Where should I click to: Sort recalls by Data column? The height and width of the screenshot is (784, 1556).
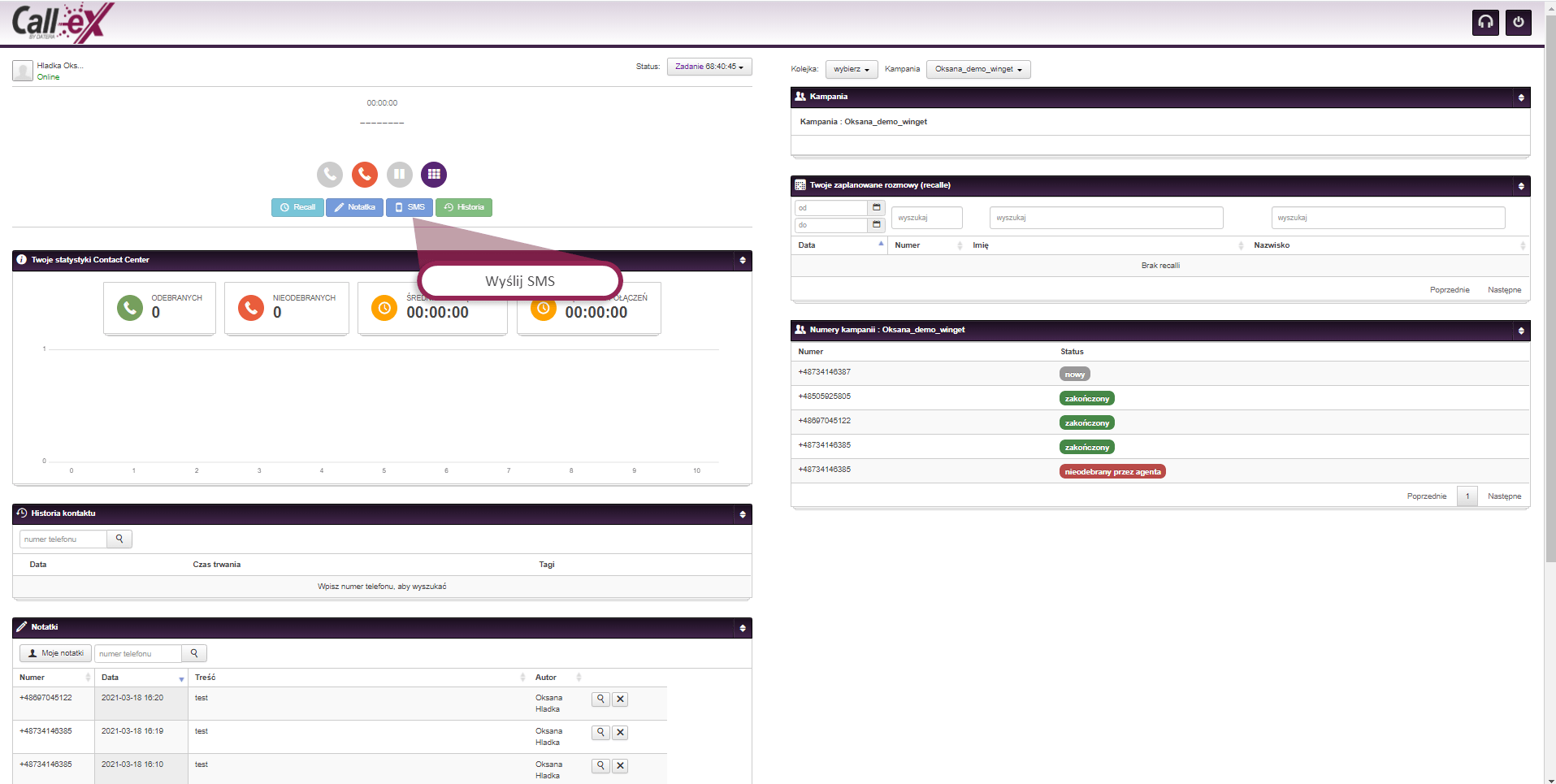pos(840,245)
